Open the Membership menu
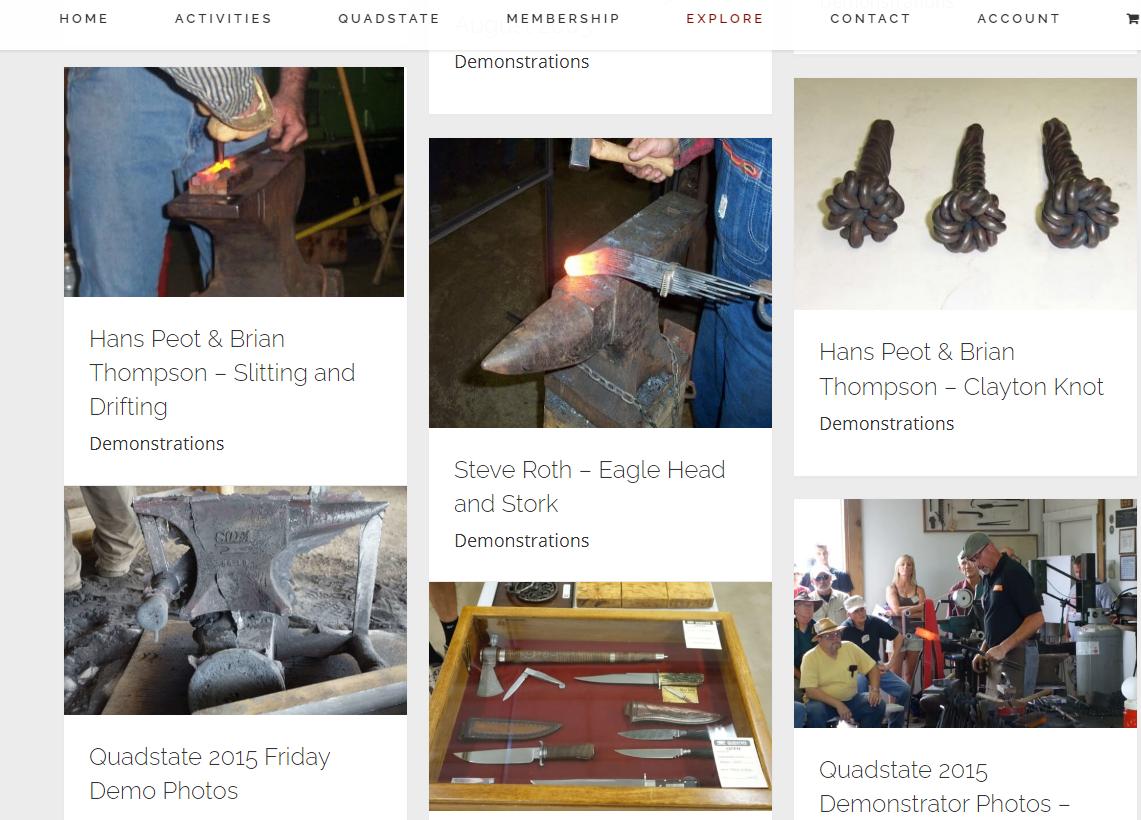The height and width of the screenshot is (820, 1141). click(563, 19)
